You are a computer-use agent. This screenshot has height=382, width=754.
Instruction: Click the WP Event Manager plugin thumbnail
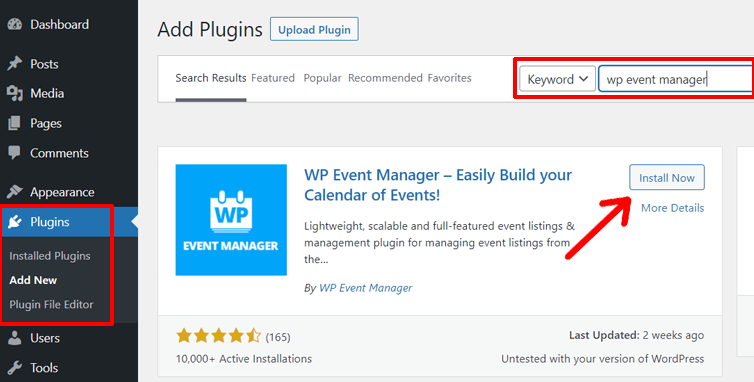pos(231,220)
